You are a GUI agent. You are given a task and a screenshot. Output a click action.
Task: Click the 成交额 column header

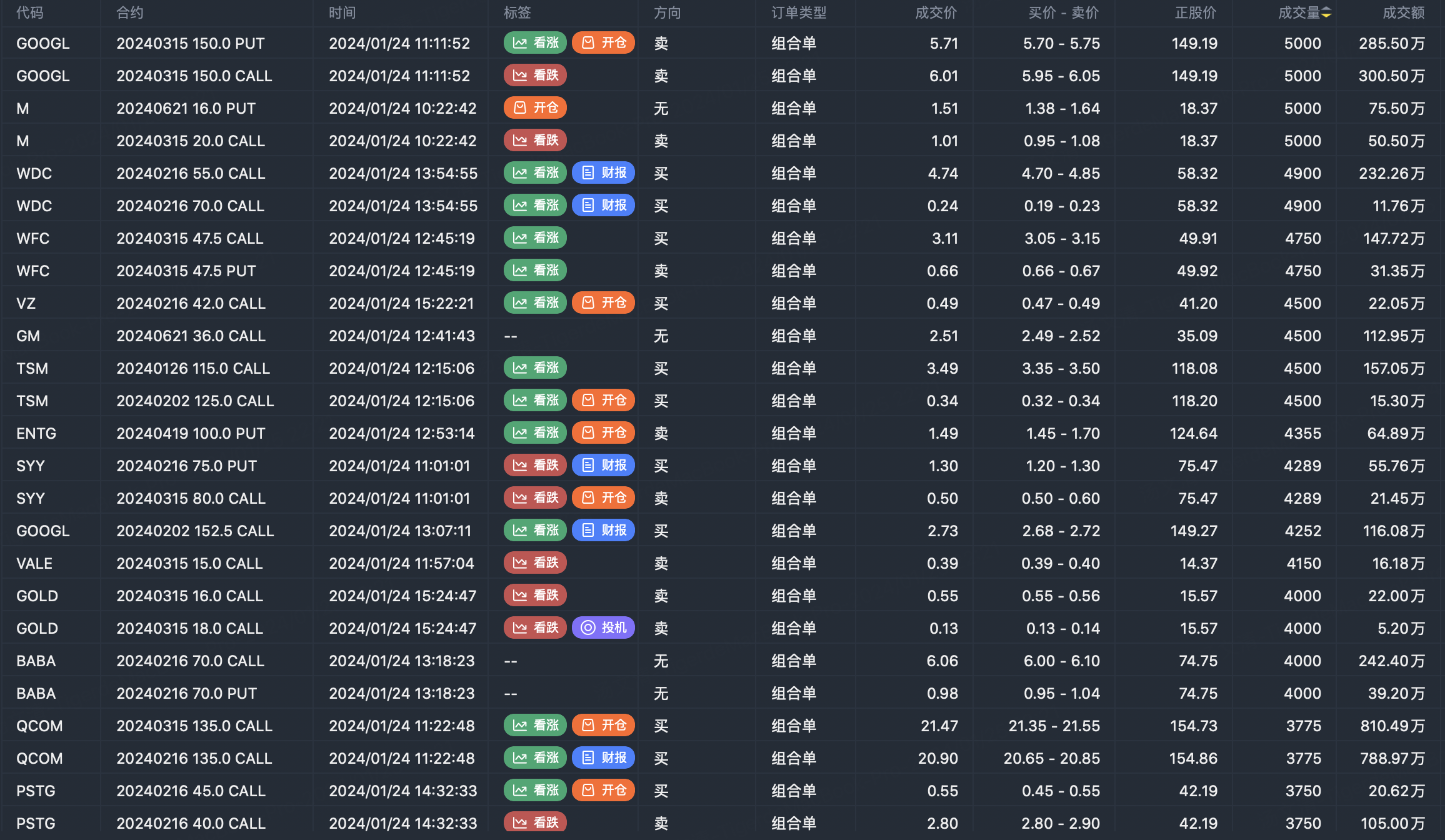pyautogui.click(x=1403, y=13)
